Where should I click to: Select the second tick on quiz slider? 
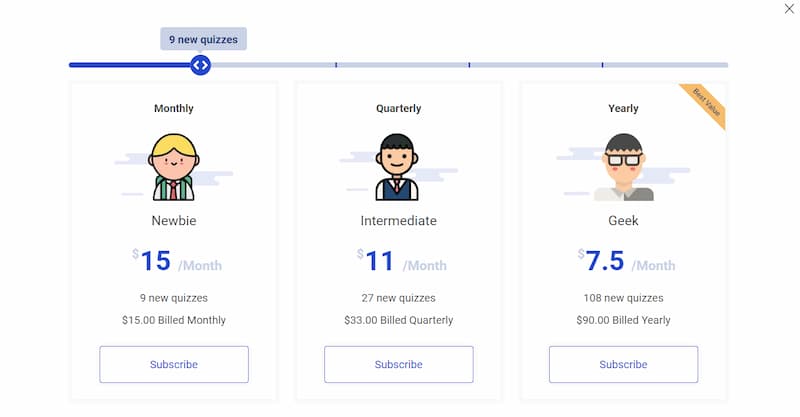(x=336, y=65)
